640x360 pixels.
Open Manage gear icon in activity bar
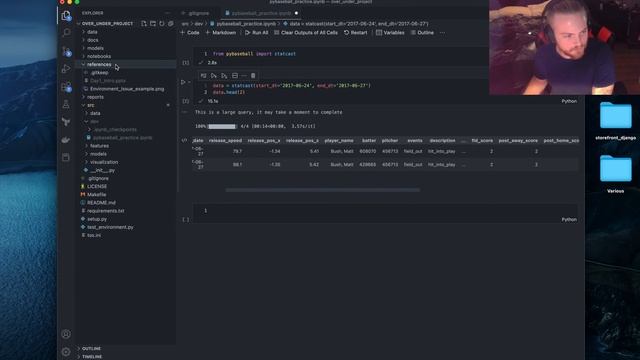(x=66, y=351)
